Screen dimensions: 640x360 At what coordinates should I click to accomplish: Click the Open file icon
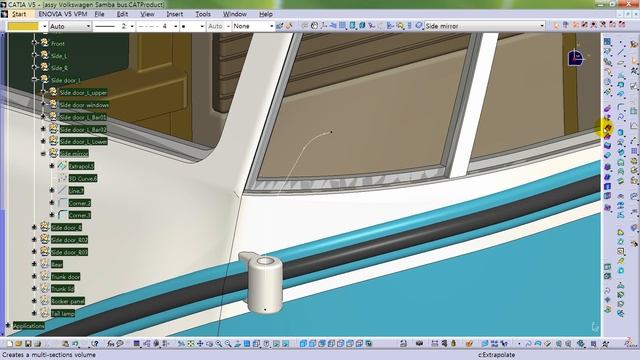19,344
